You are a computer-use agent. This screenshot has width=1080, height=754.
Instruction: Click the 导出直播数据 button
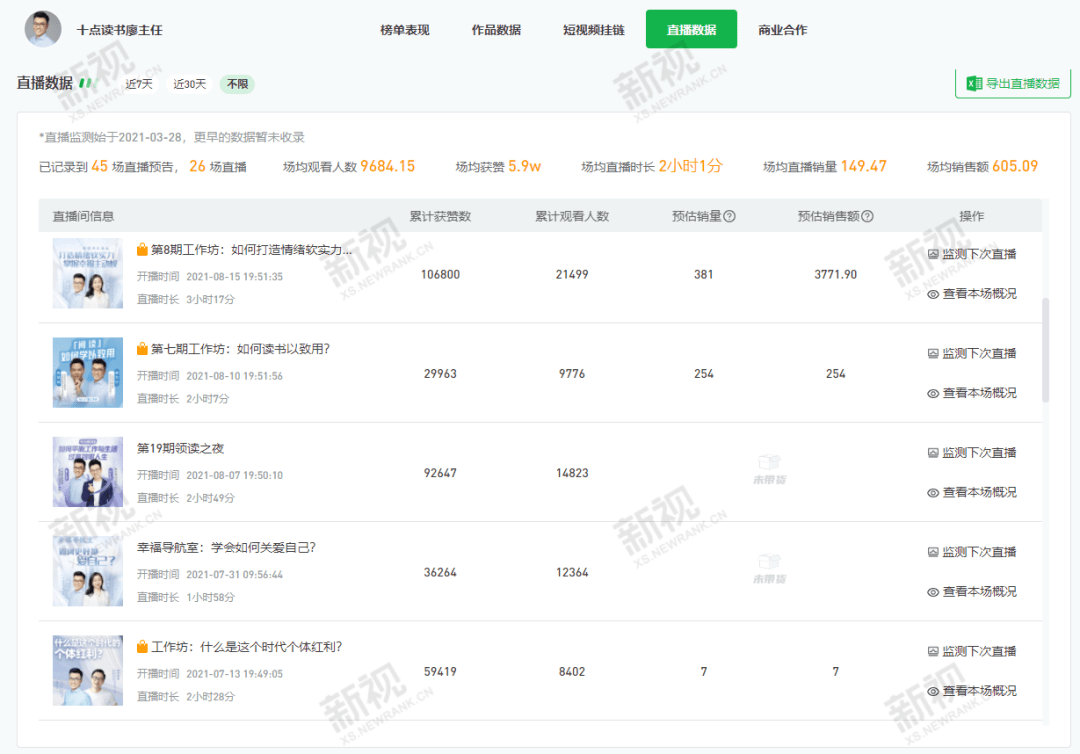pos(1012,83)
